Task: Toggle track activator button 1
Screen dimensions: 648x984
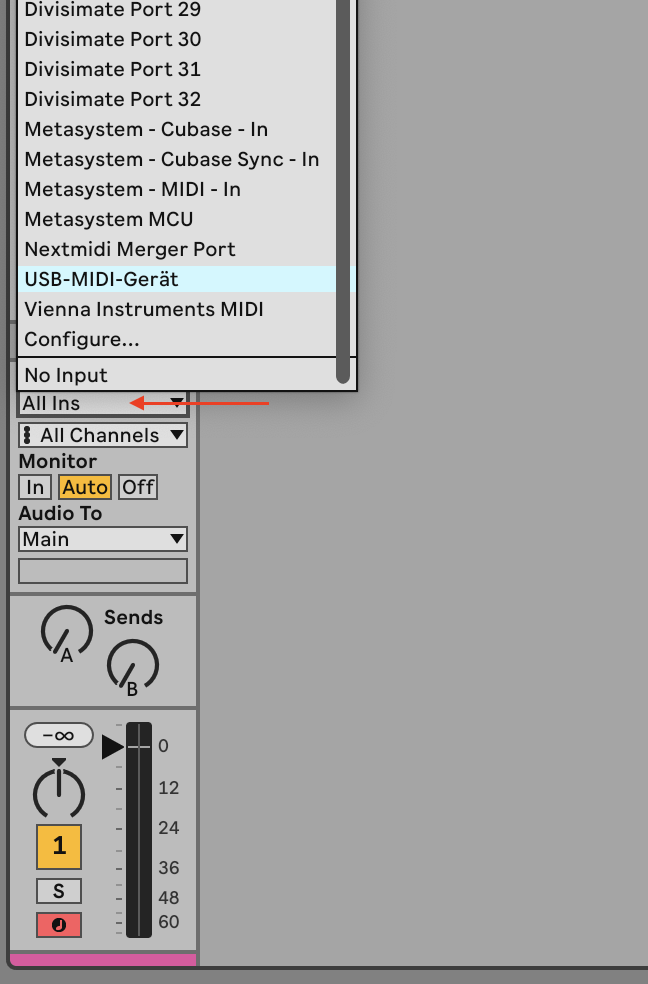Action: (x=59, y=847)
